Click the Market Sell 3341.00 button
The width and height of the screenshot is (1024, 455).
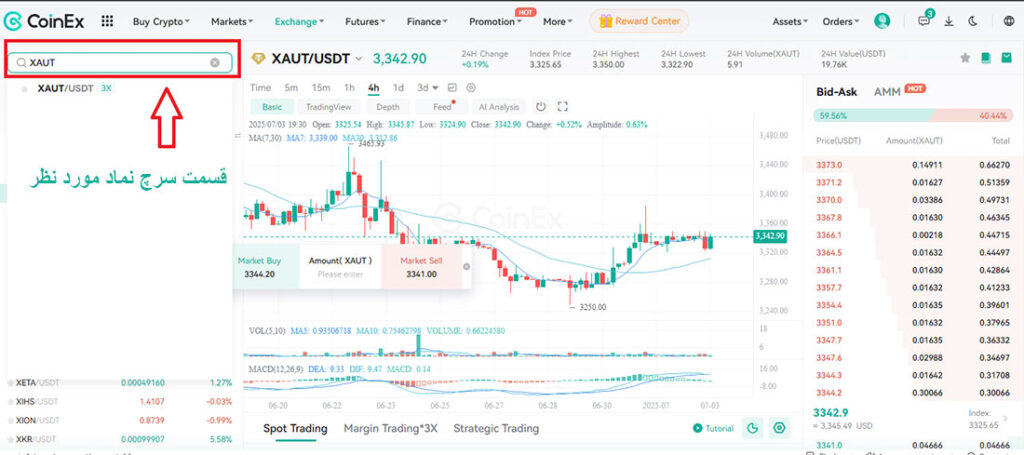tap(421, 267)
